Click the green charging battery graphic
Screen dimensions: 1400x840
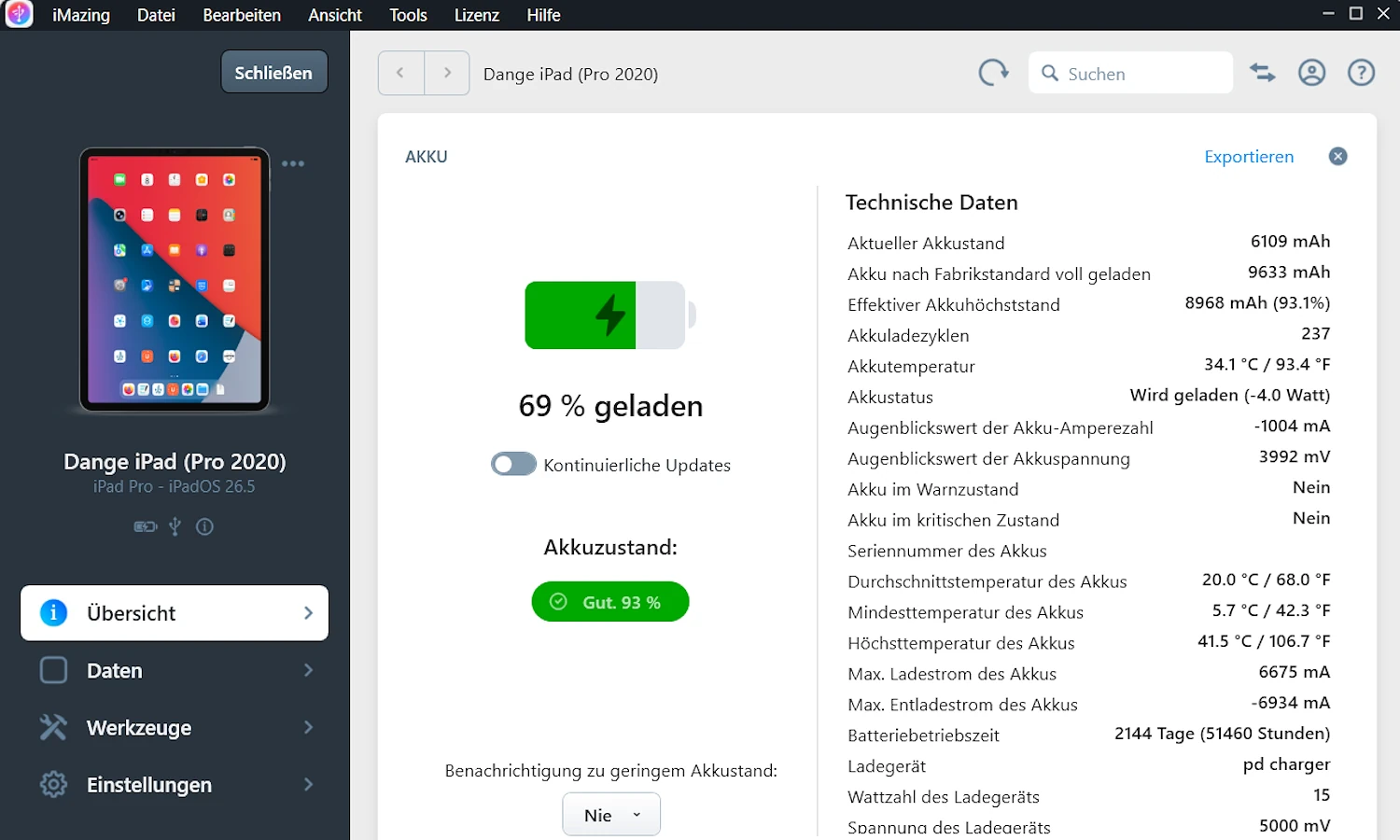[610, 315]
